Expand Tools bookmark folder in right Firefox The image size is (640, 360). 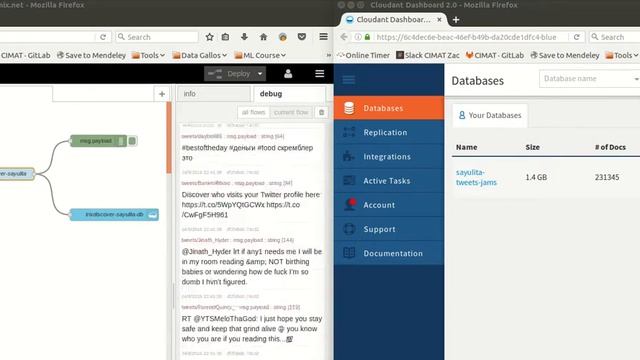622,55
